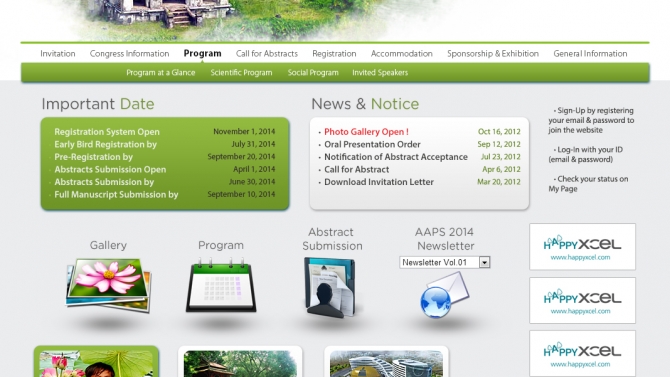The width and height of the screenshot is (670, 377).
Task: Click the Abstracts Submission by row
Action: click(x=165, y=182)
